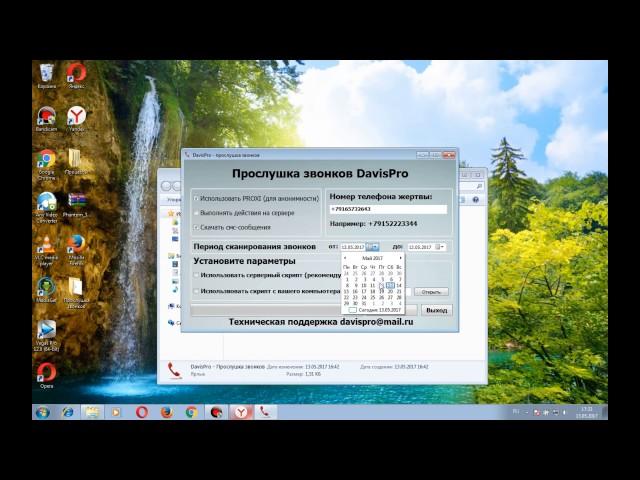Click the 'Период сканирования звонков' label

click(255, 247)
